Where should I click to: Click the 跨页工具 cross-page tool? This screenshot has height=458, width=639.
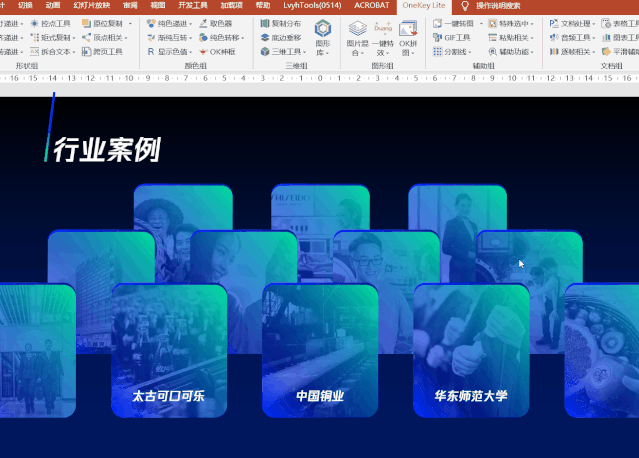click(x=102, y=52)
